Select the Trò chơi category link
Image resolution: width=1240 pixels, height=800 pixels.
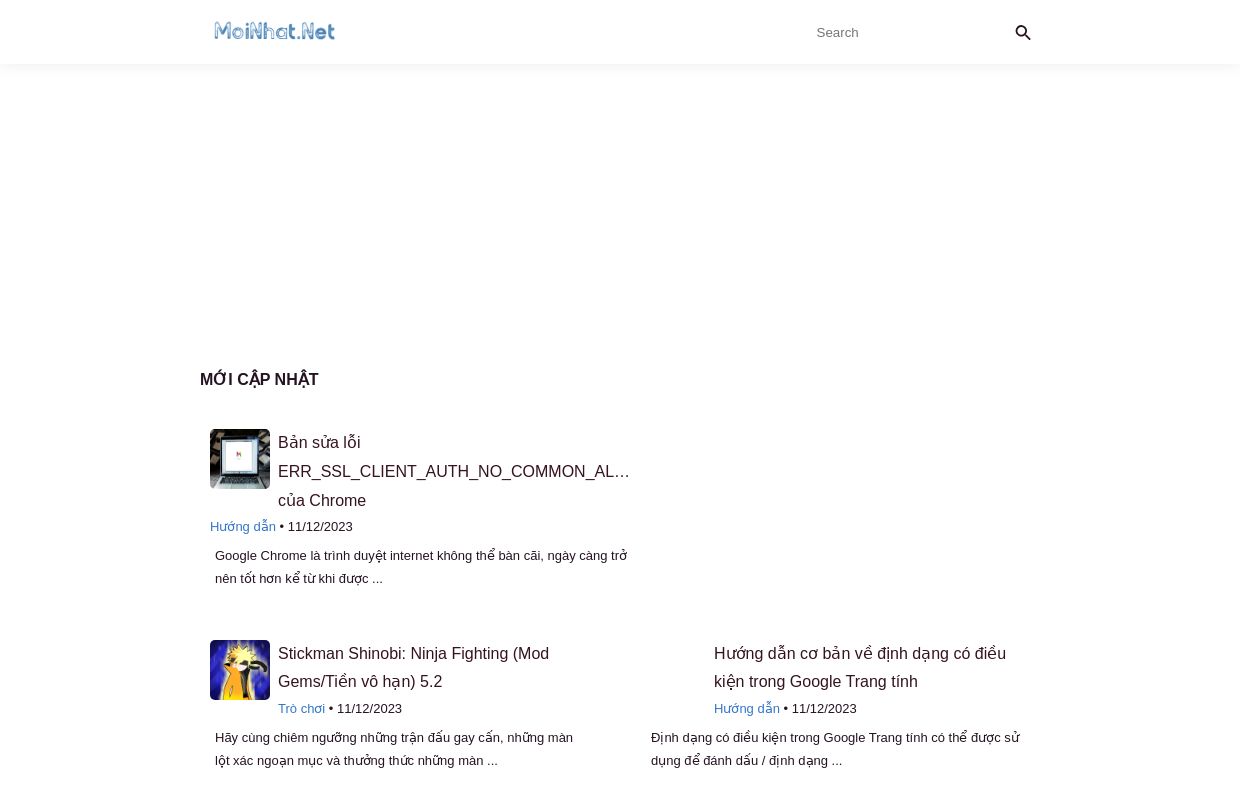point(301,709)
